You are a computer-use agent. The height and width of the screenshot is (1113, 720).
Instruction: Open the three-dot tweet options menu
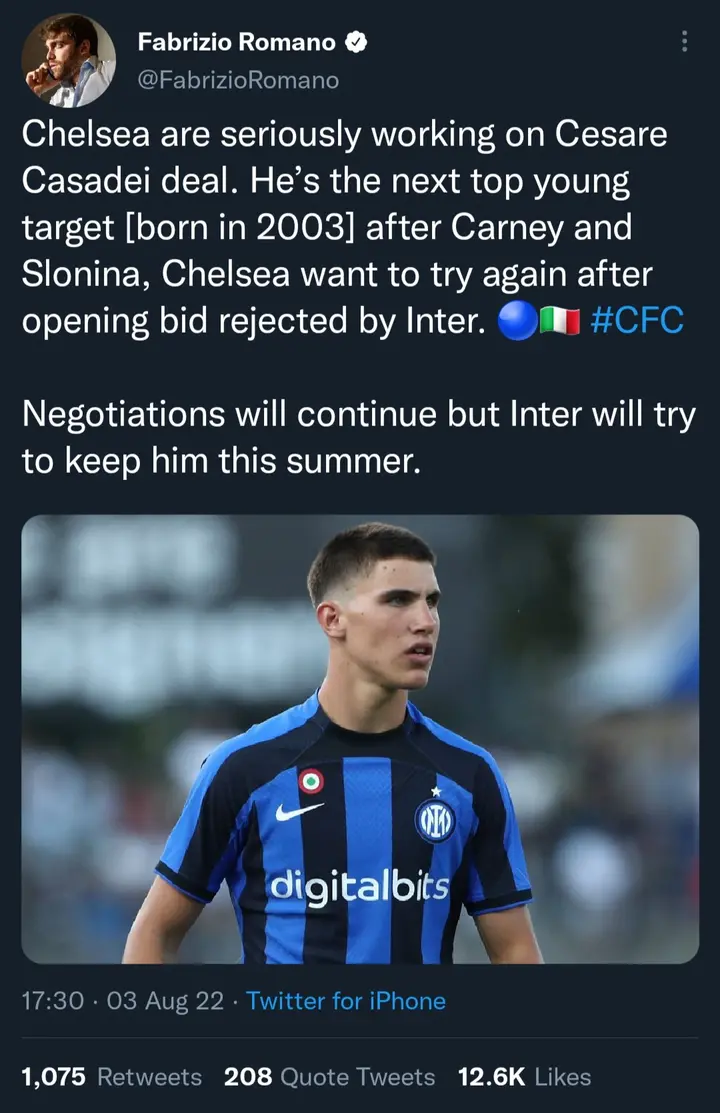684,42
